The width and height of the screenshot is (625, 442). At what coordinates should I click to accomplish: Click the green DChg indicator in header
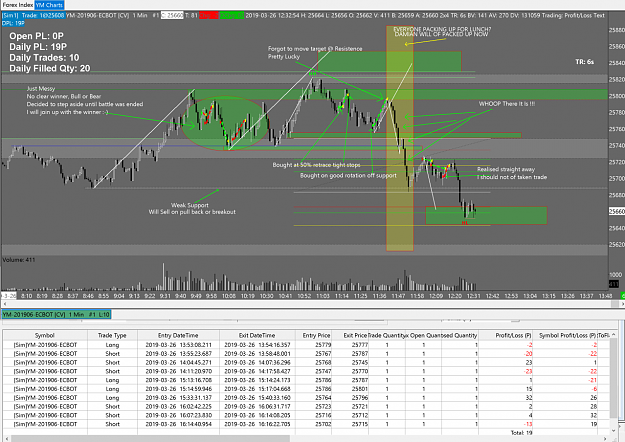232,16
